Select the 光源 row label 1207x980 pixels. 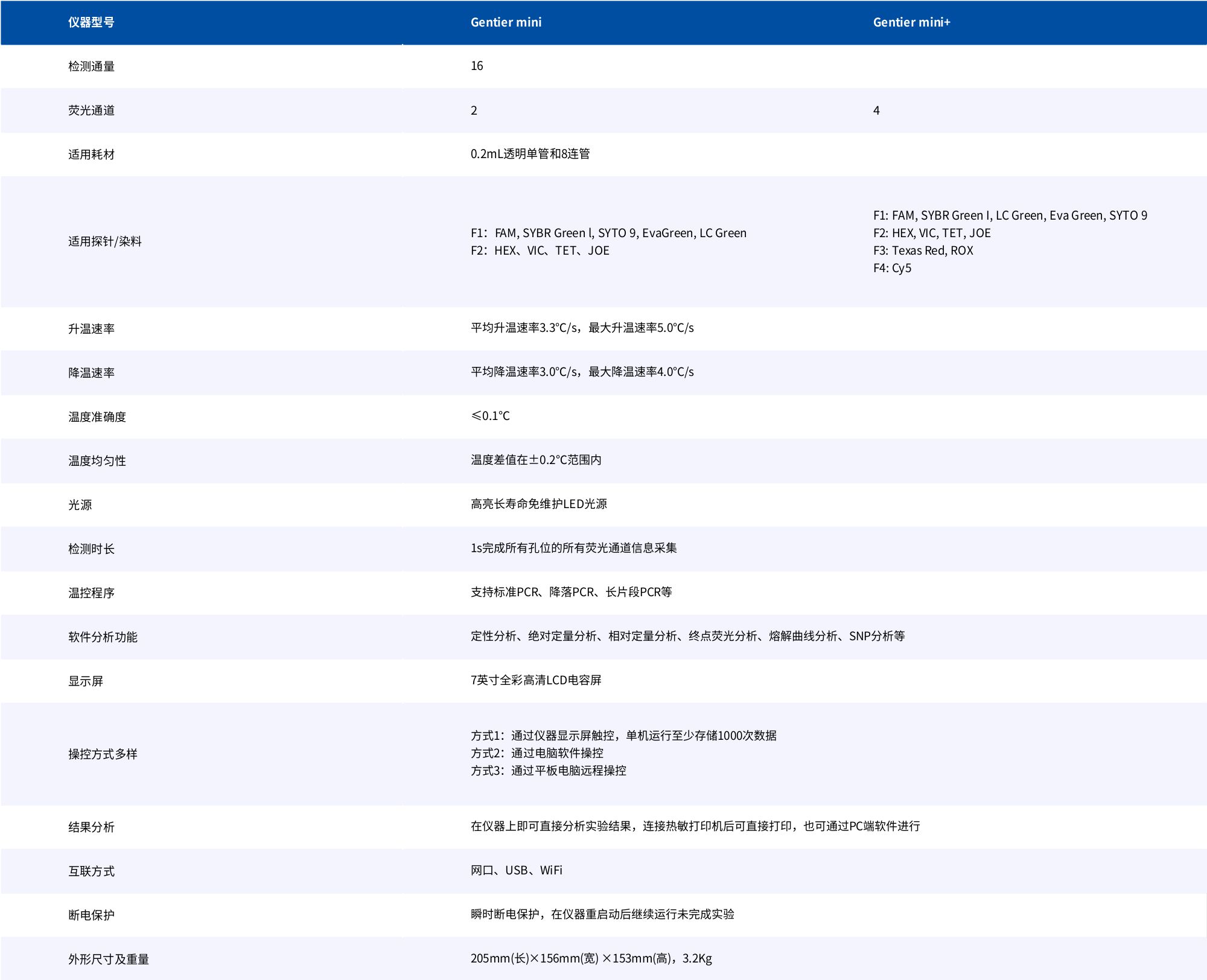tap(80, 505)
